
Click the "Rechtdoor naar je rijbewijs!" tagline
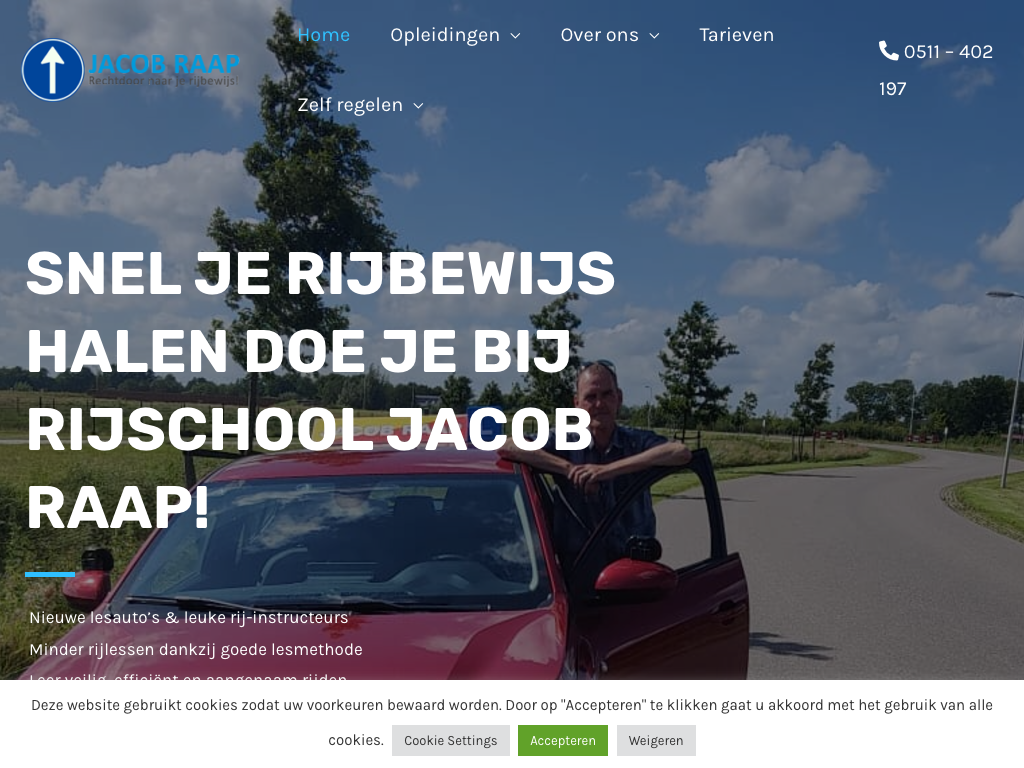click(163, 81)
